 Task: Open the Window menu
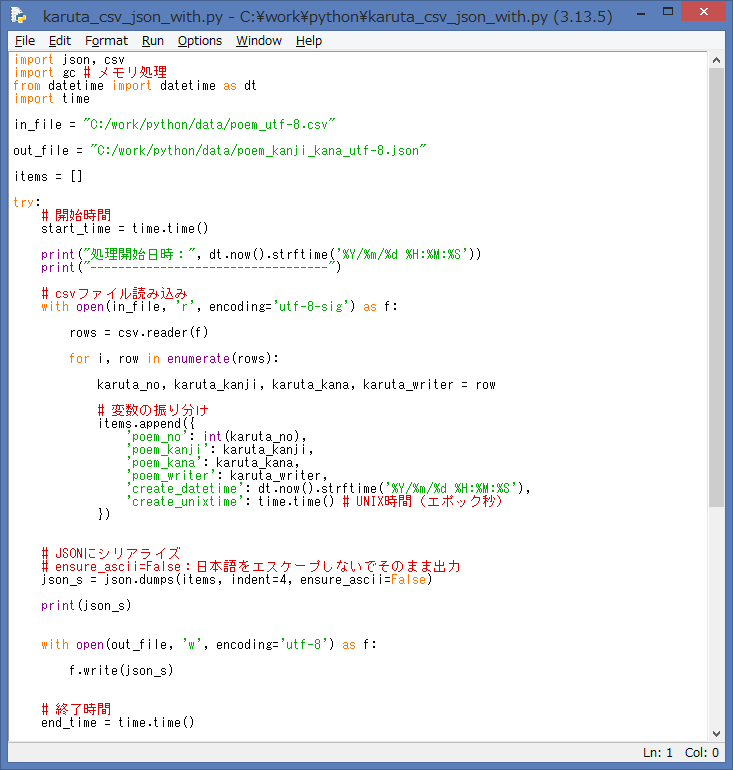tap(259, 41)
